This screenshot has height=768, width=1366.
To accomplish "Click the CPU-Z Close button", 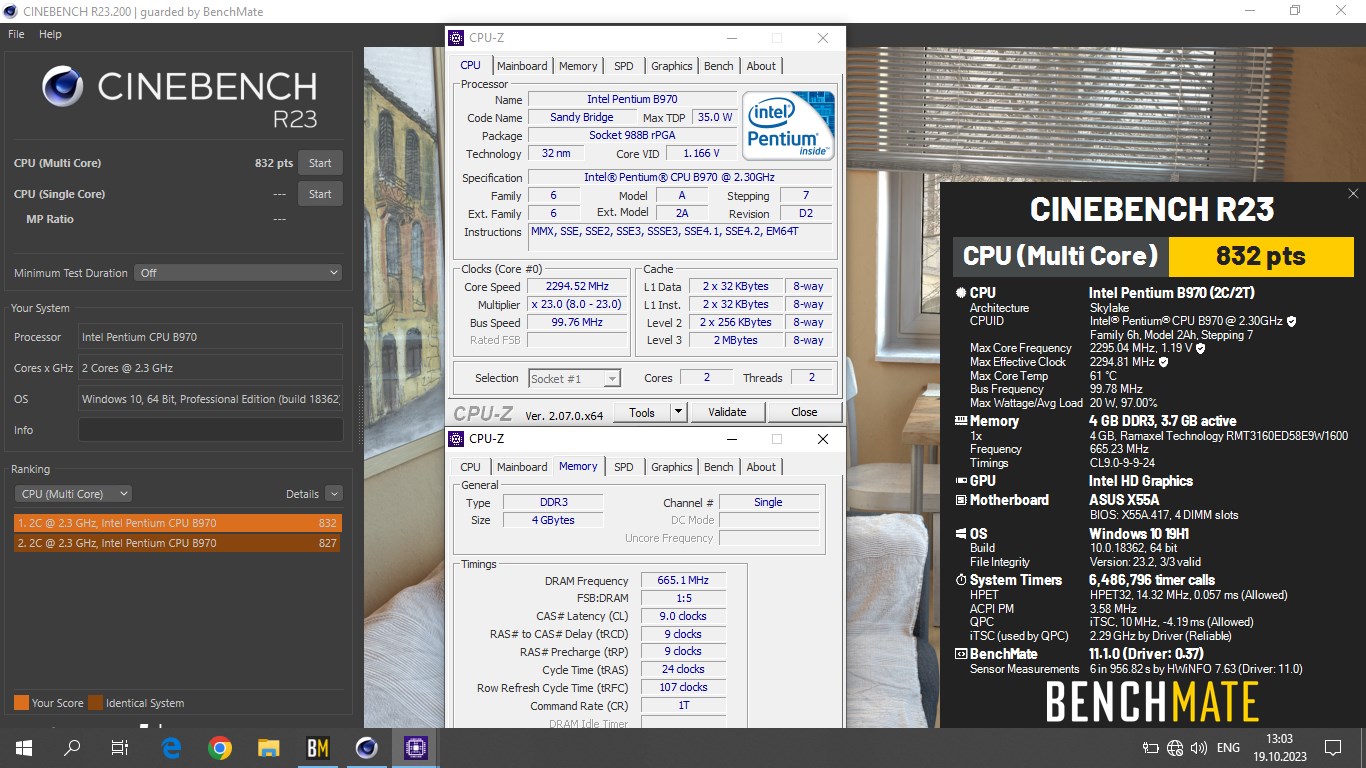I will [x=804, y=412].
